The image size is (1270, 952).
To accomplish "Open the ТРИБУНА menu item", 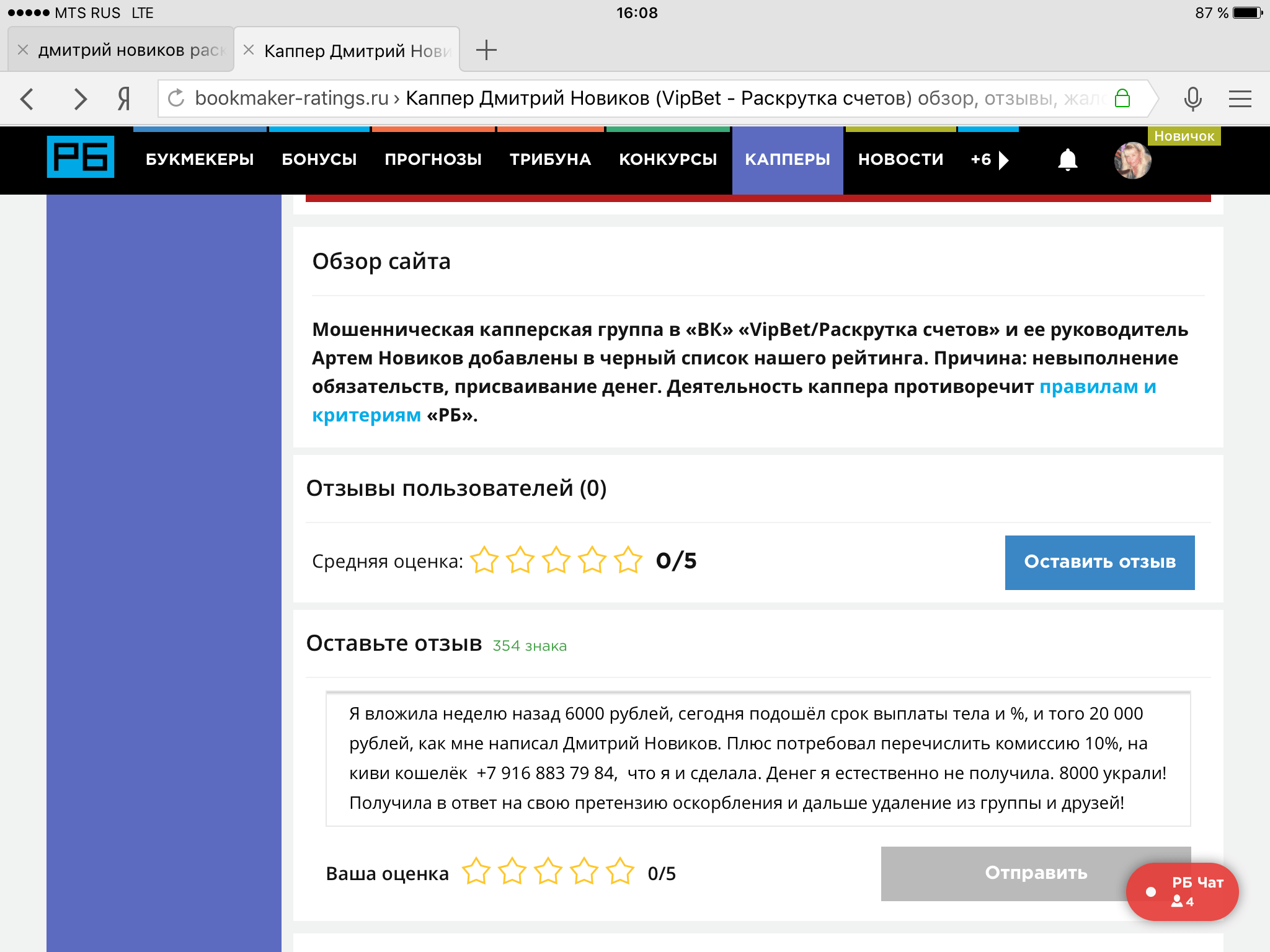I will click(x=550, y=159).
